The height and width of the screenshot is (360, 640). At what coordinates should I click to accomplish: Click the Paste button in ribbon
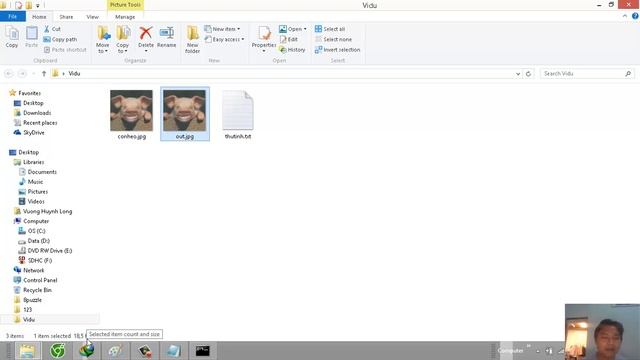tap(31, 37)
